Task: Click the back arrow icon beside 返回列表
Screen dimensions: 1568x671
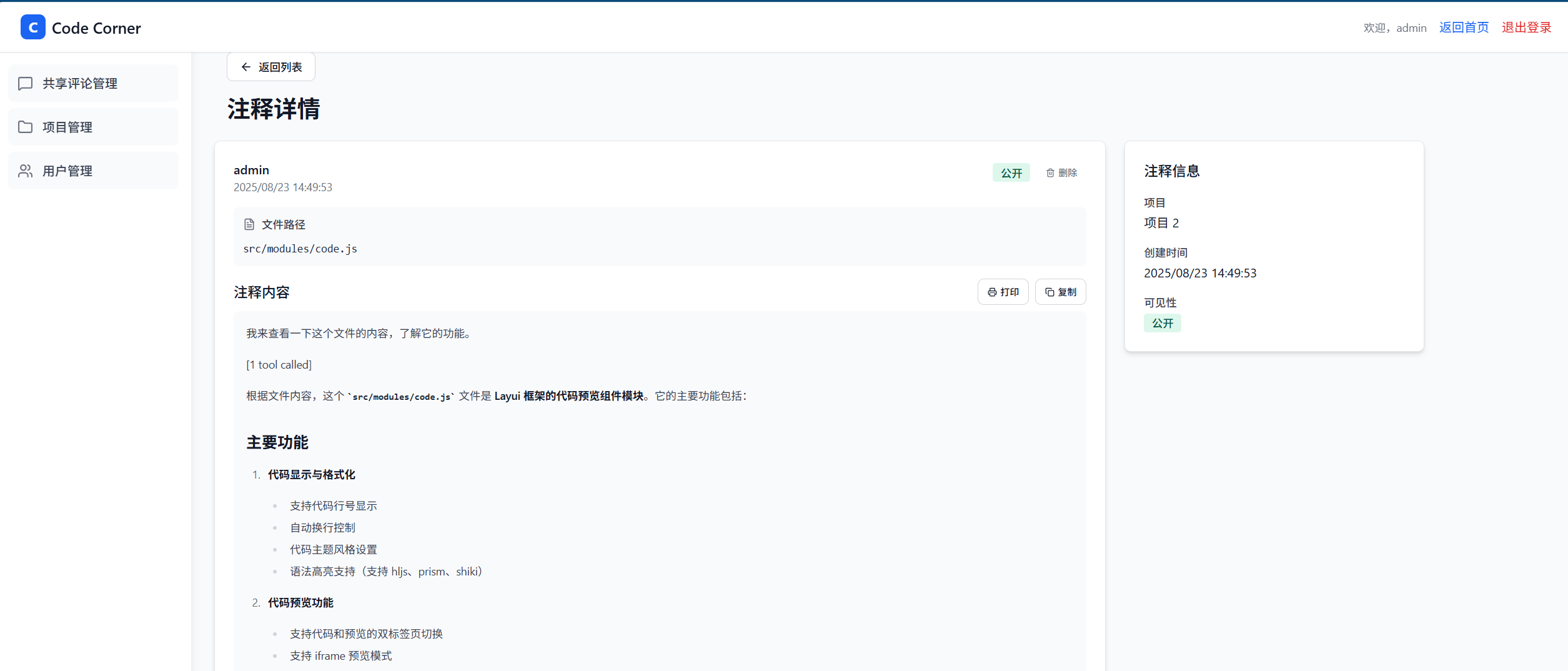Action: click(x=246, y=67)
